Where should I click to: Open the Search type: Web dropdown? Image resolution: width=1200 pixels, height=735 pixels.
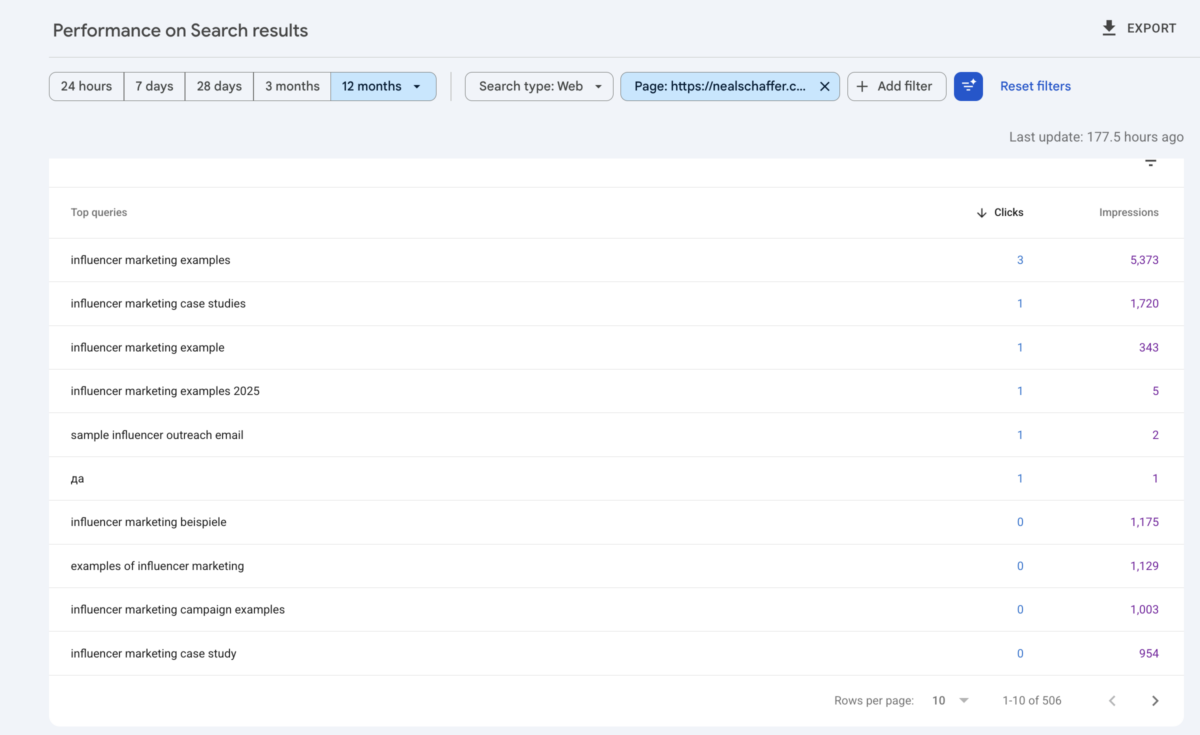coord(539,86)
